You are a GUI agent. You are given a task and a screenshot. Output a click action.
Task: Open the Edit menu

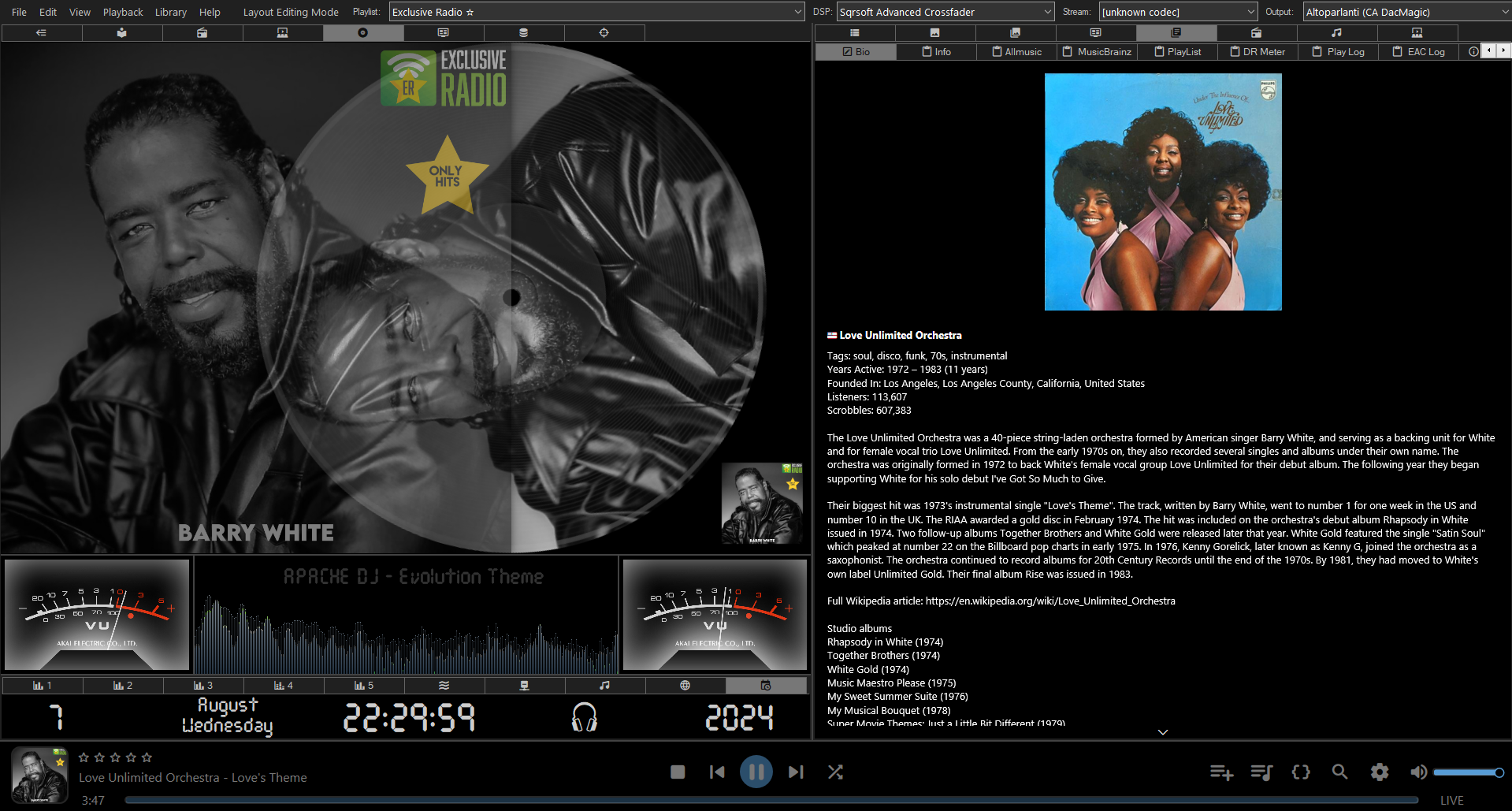pyautogui.click(x=48, y=12)
